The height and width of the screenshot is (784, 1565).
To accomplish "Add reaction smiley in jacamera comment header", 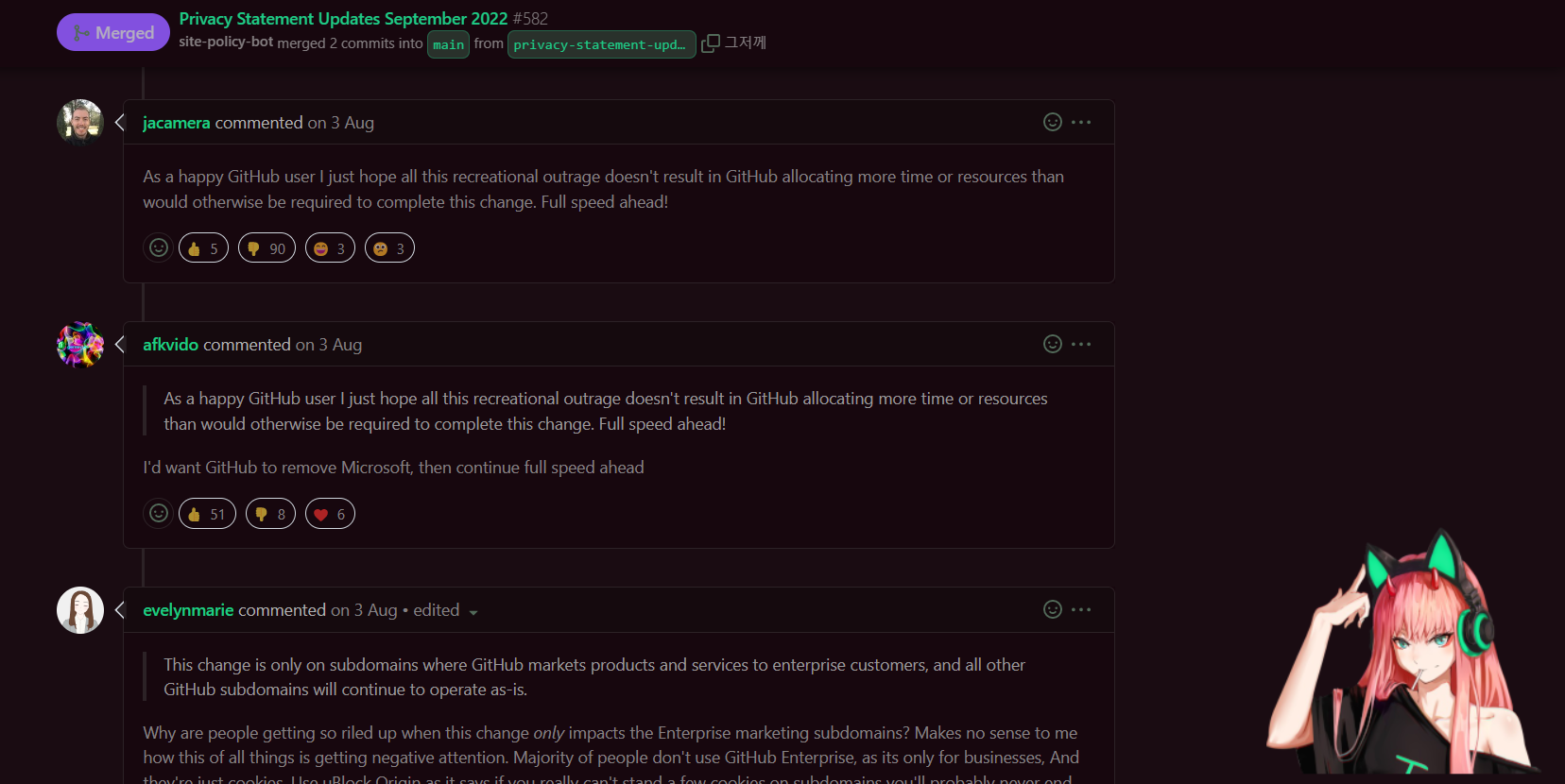I will pyautogui.click(x=1053, y=122).
